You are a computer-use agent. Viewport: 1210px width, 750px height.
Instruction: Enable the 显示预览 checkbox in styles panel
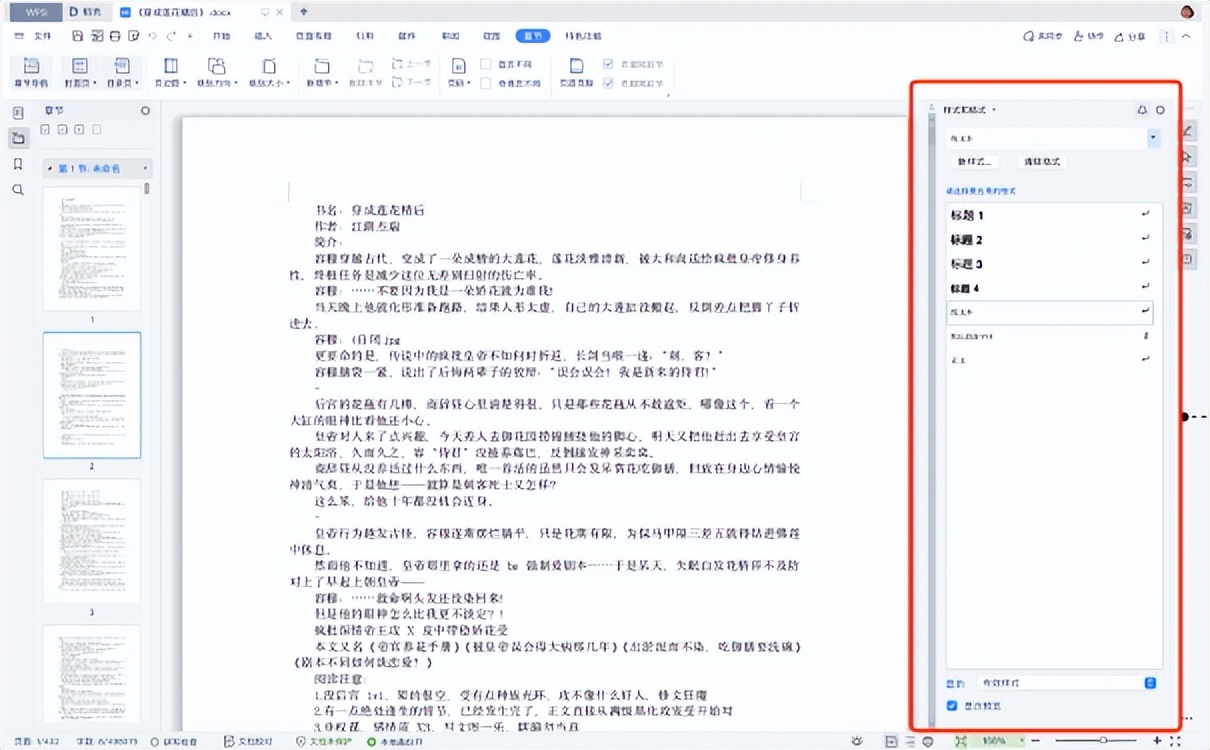pyautogui.click(x=951, y=705)
